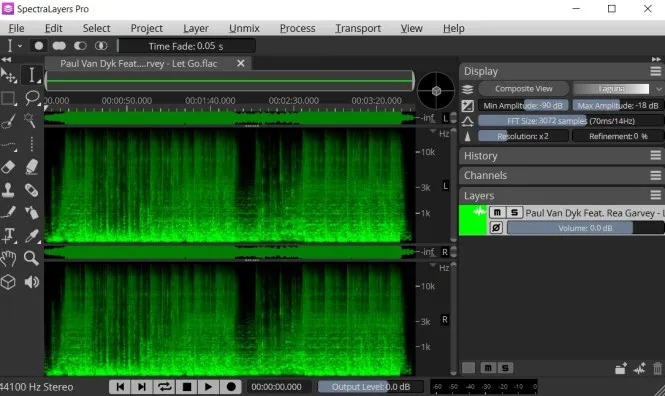Open the Select menu
This screenshot has height=396, width=665.
coord(96,28)
